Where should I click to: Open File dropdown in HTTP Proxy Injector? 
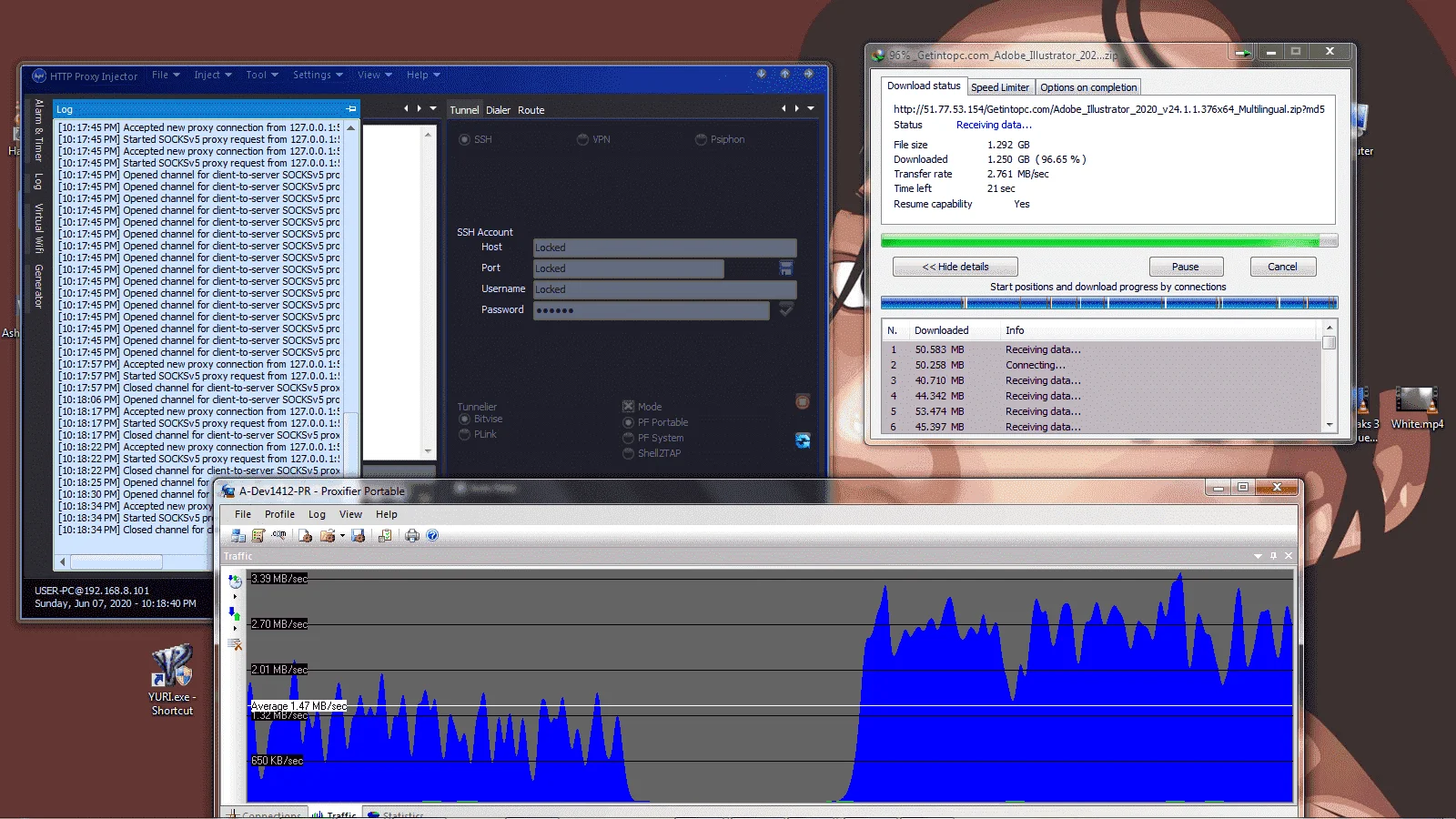[166, 75]
